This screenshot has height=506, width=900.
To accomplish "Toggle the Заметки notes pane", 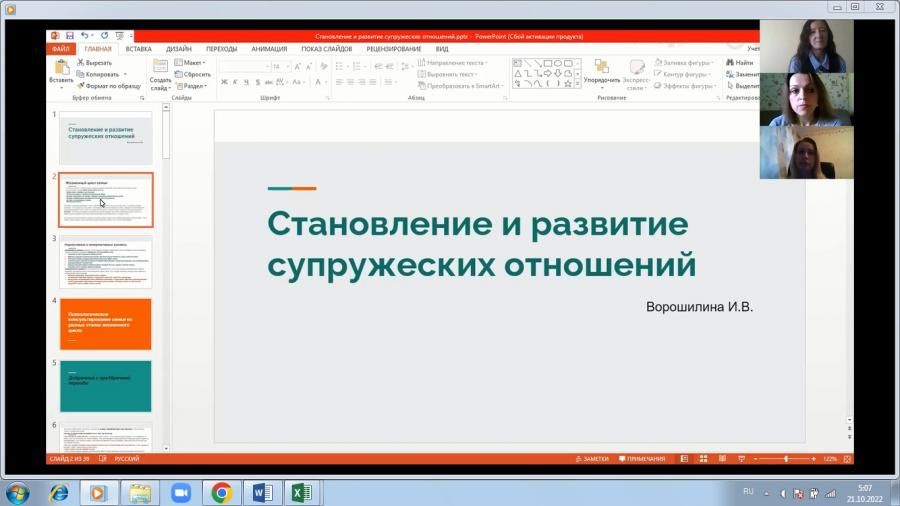I will [x=592, y=459].
